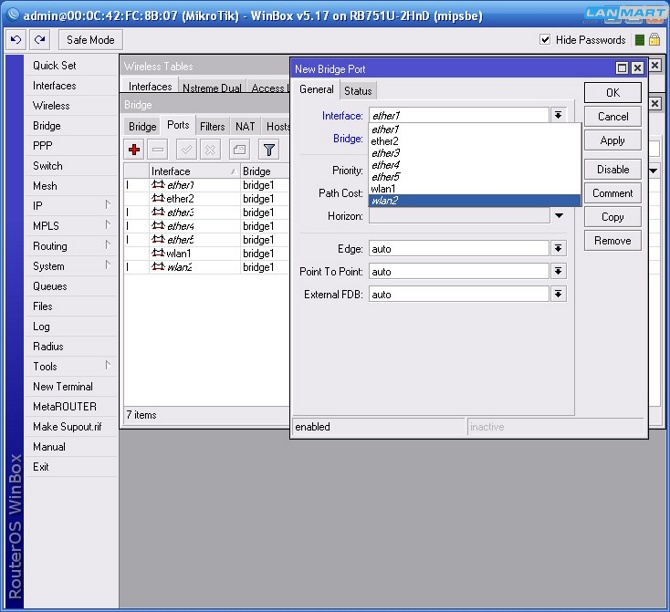670x612 pixels.
Task: Expand the Horizon field arrow
Action: pos(559,215)
